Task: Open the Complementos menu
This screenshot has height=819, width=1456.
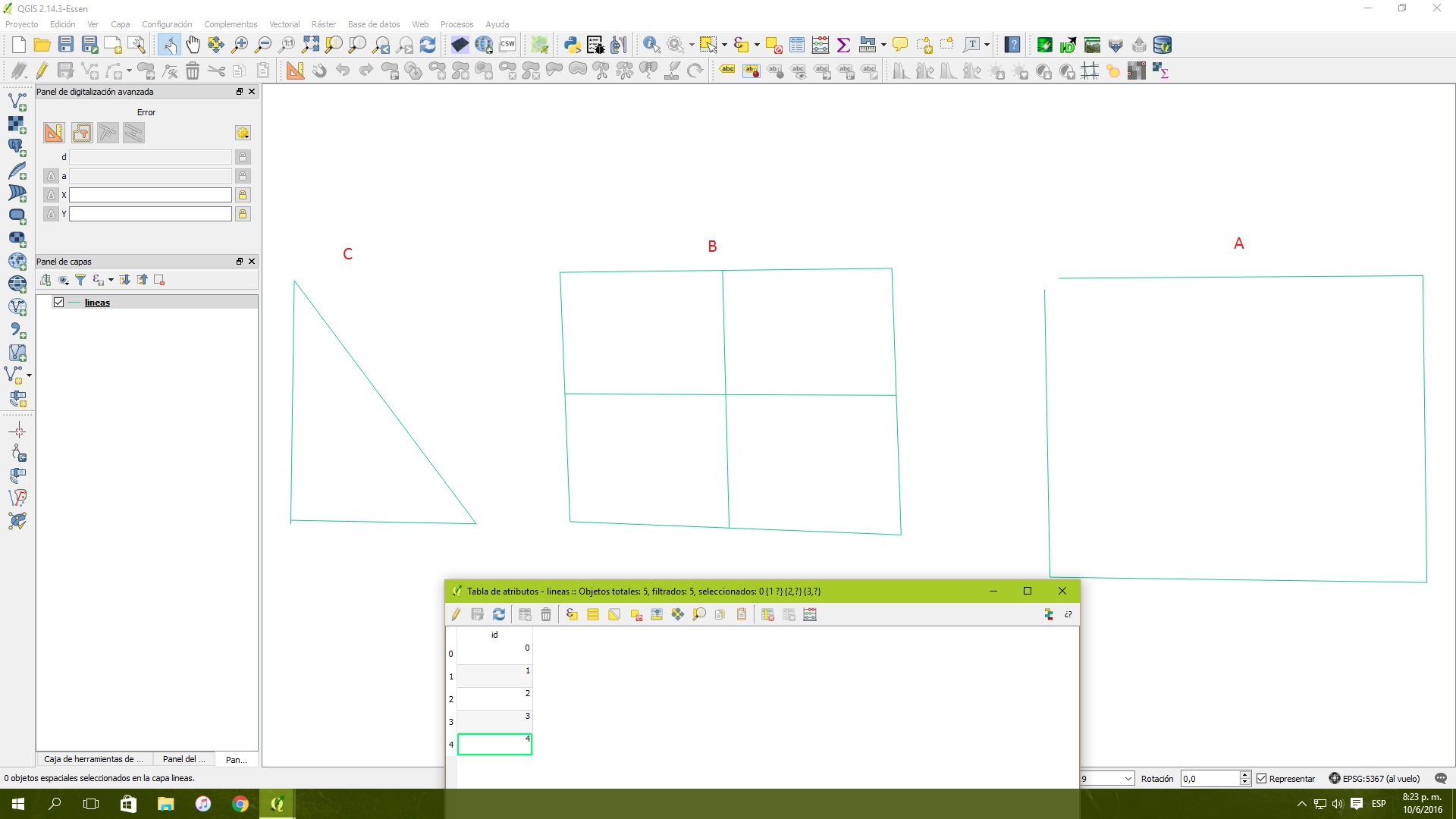Action: click(x=230, y=23)
